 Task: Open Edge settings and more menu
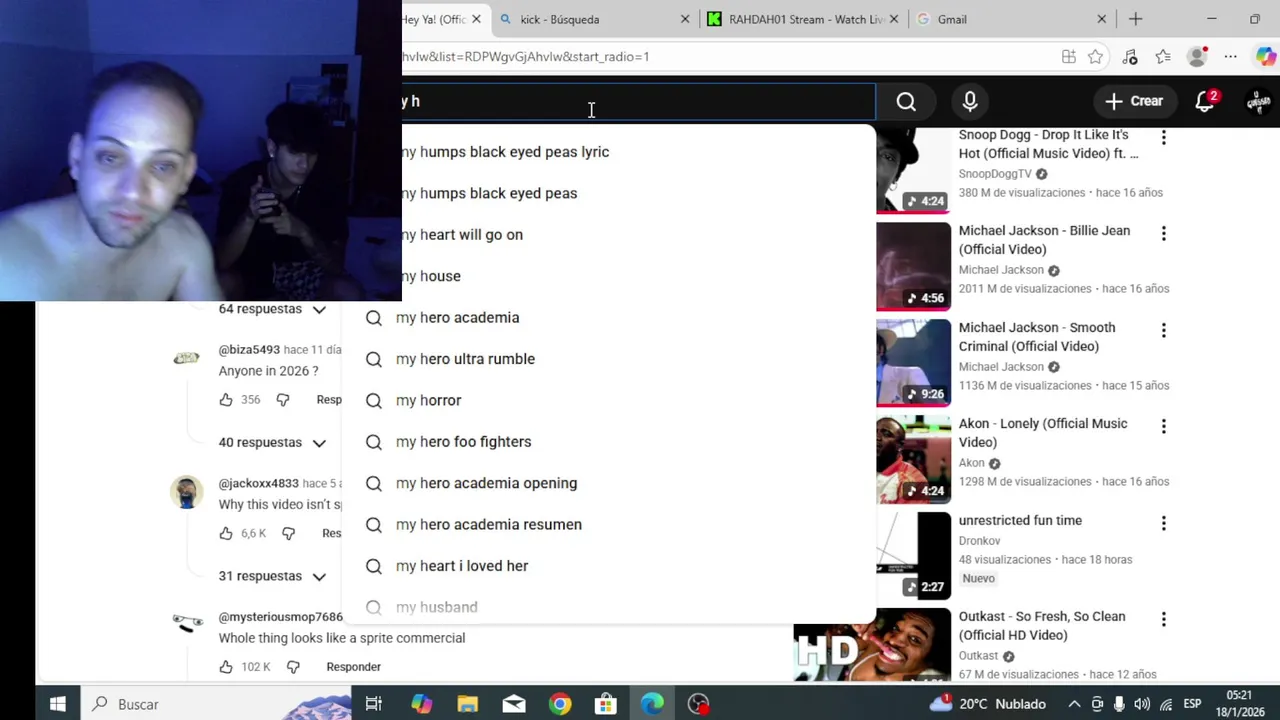(x=1231, y=57)
